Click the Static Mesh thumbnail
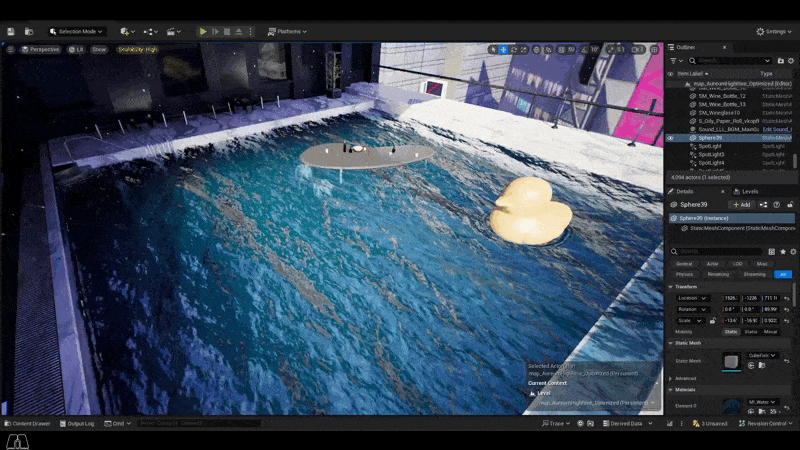Screen dimensions: 800x450 pyautogui.click(x=731, y=361)
